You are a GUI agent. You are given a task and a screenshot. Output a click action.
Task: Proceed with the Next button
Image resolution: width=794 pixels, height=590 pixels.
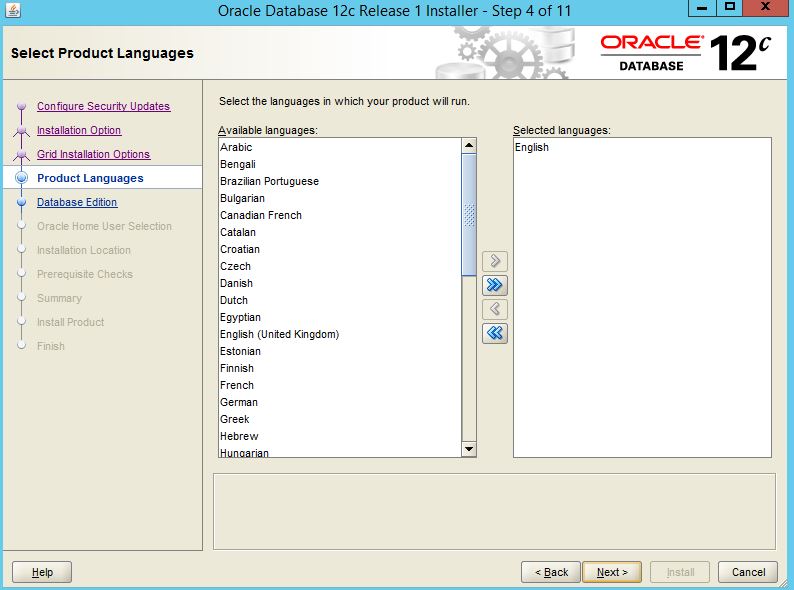[612, 572]
